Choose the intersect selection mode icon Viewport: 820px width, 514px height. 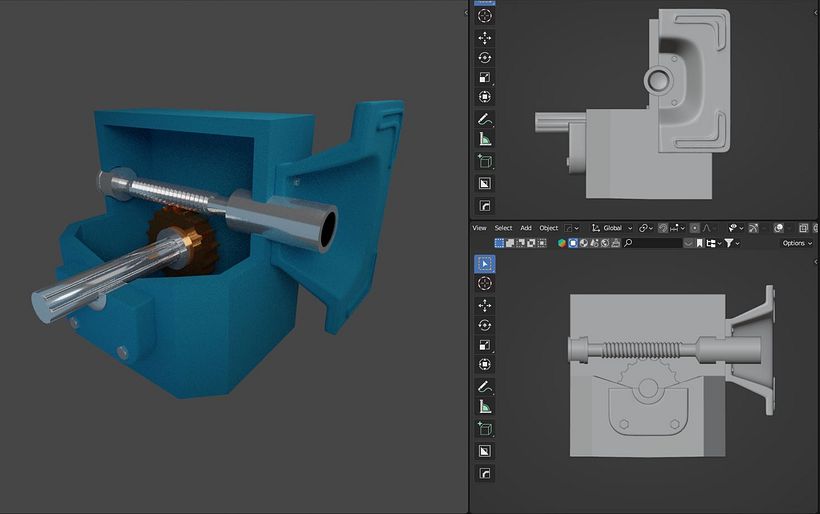click(542, 243)
